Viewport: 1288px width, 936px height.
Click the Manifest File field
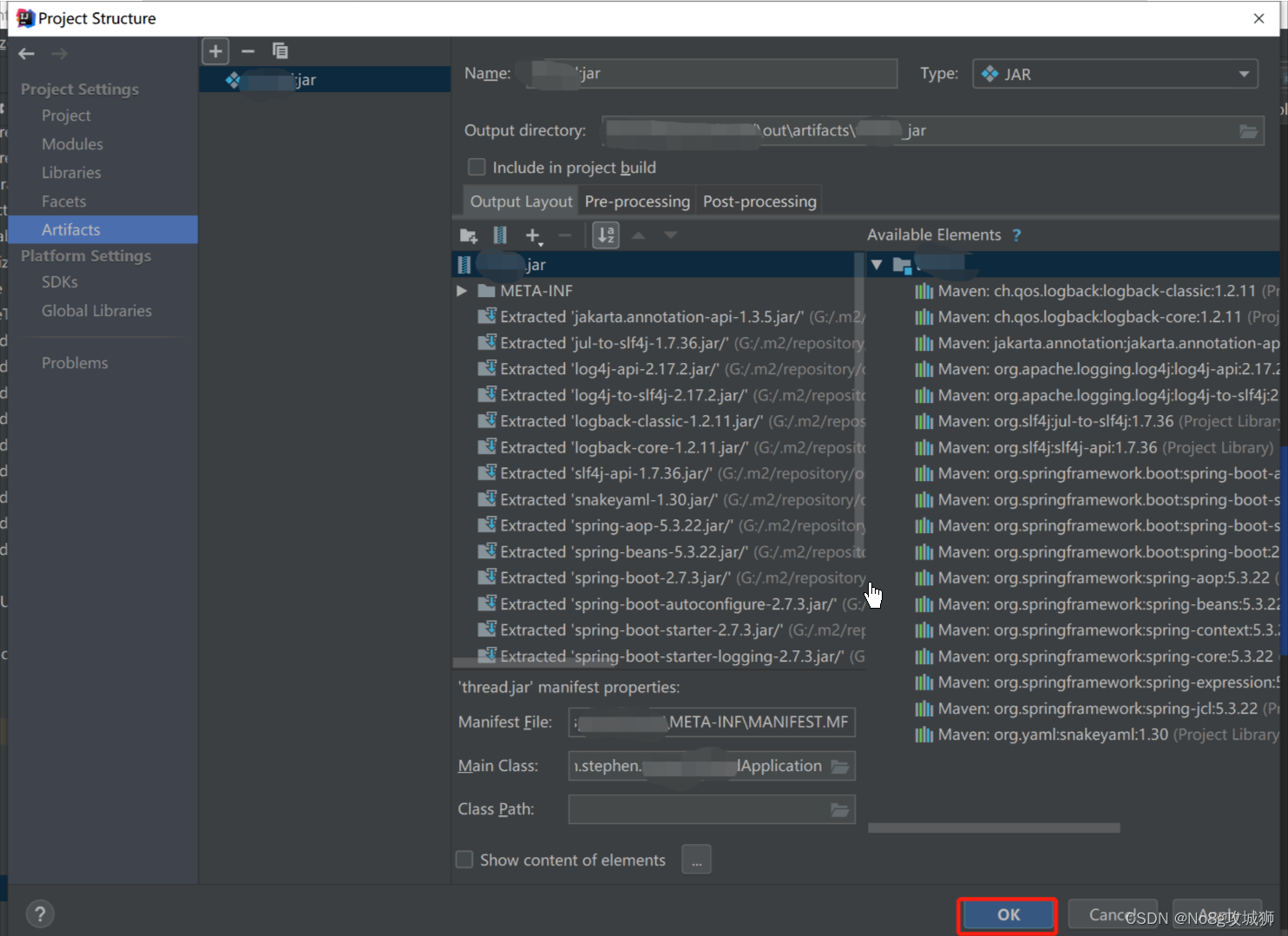pyautogui.click(x=712, y=722)
